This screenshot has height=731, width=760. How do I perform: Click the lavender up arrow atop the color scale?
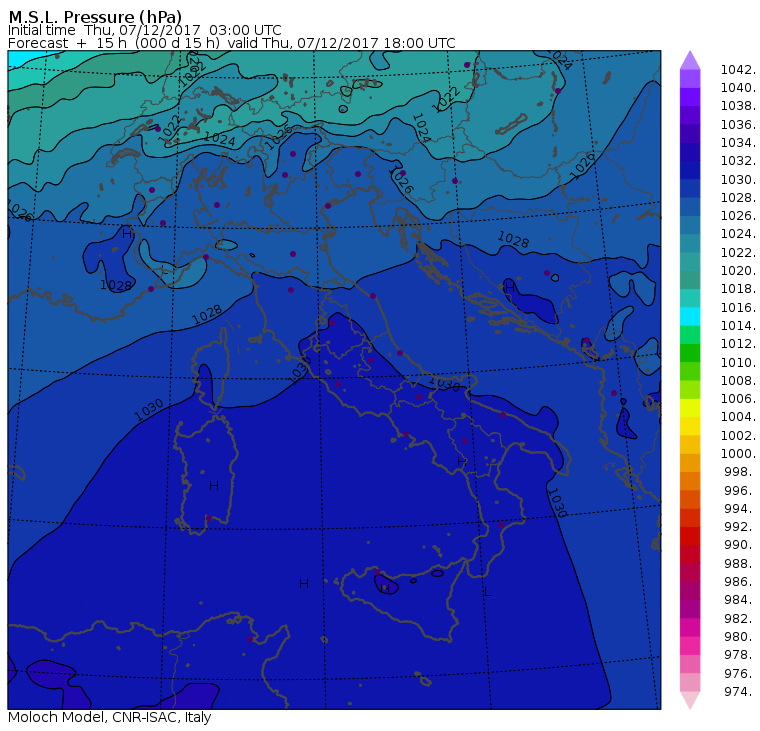click(690, 60)
